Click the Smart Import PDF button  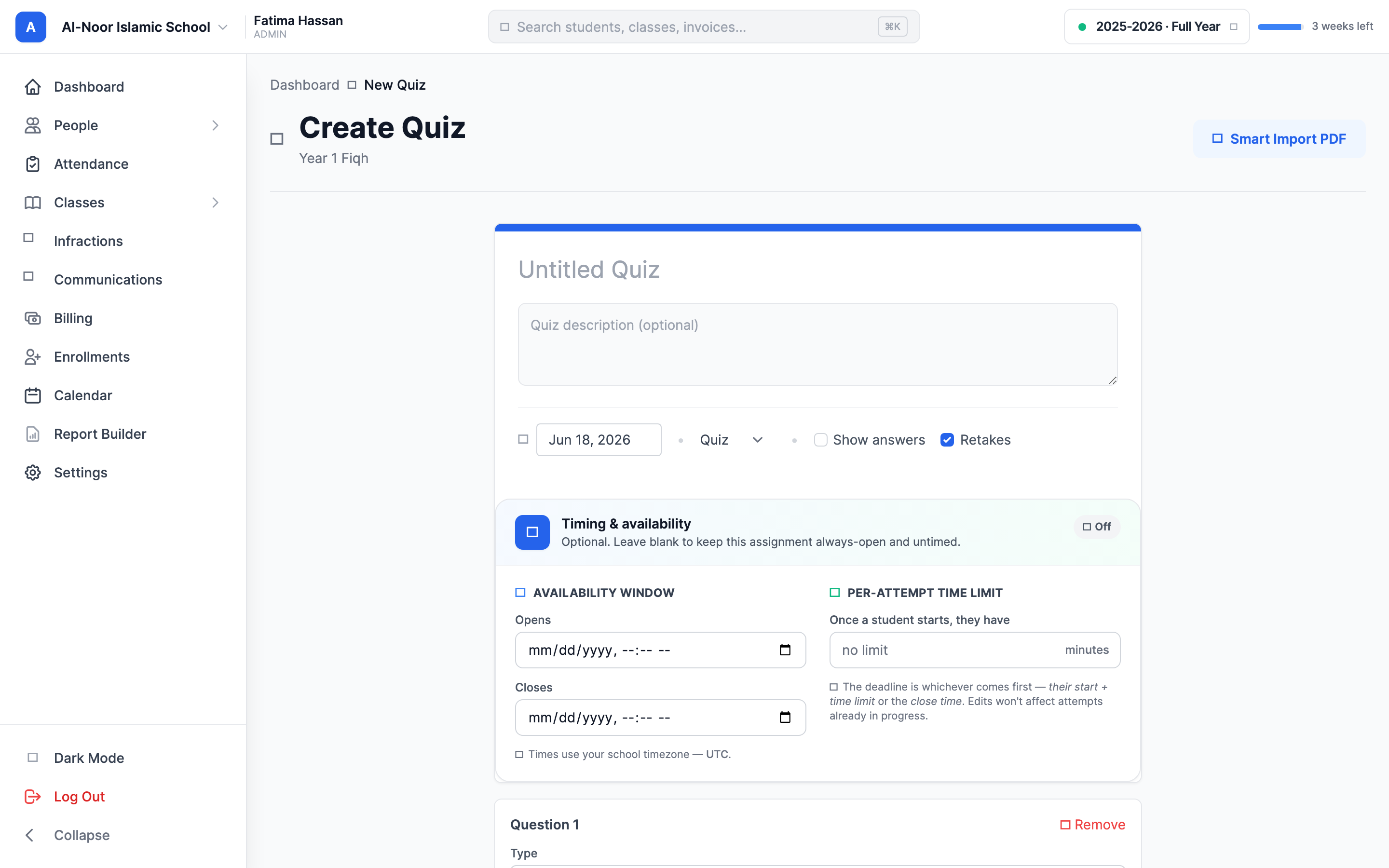point(1279,139)
